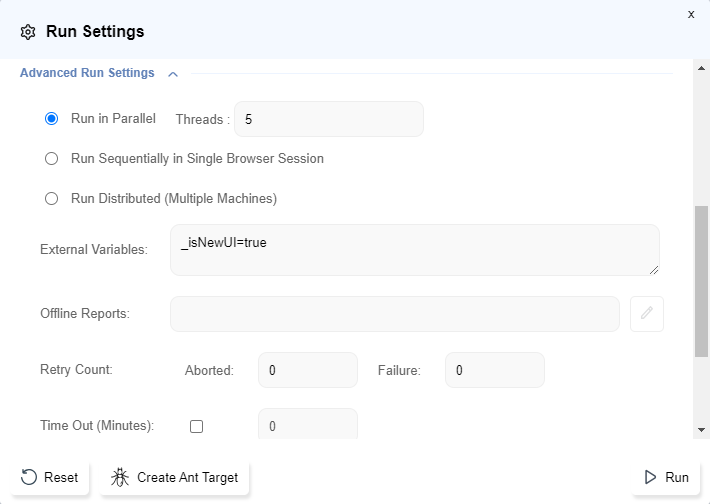Click the Reset circular arrow icon
710x504 pixels.
(30, 477)
